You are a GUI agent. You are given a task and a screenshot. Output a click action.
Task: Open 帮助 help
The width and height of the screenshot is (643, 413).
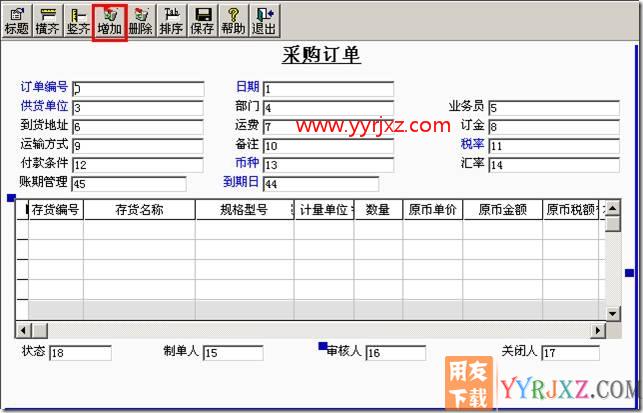(233, 21)
